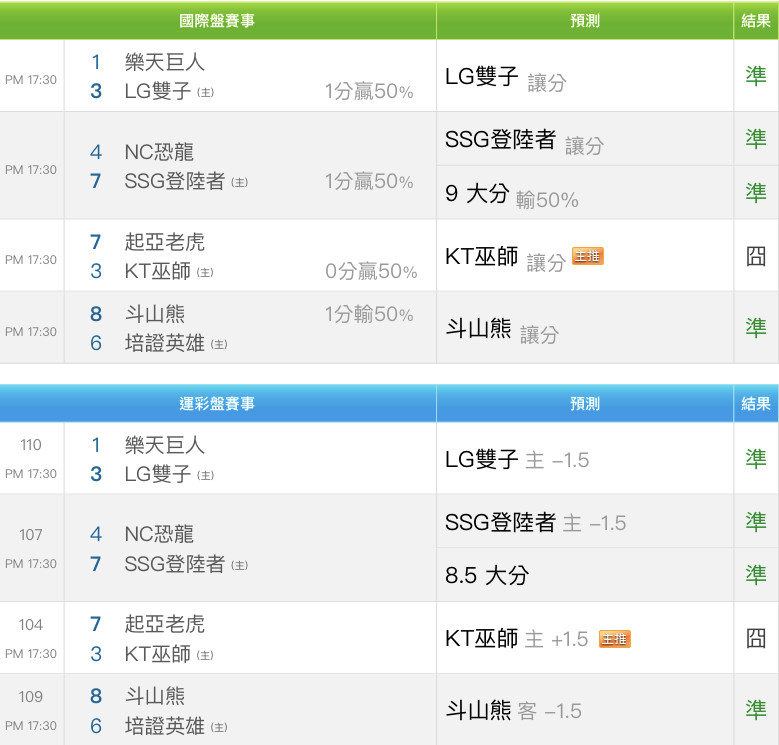Image resolution: width=779 pixels, height=745 pixels.
Task: Click game number 110 in the lottery table
Action: click(x=31, y=445)
